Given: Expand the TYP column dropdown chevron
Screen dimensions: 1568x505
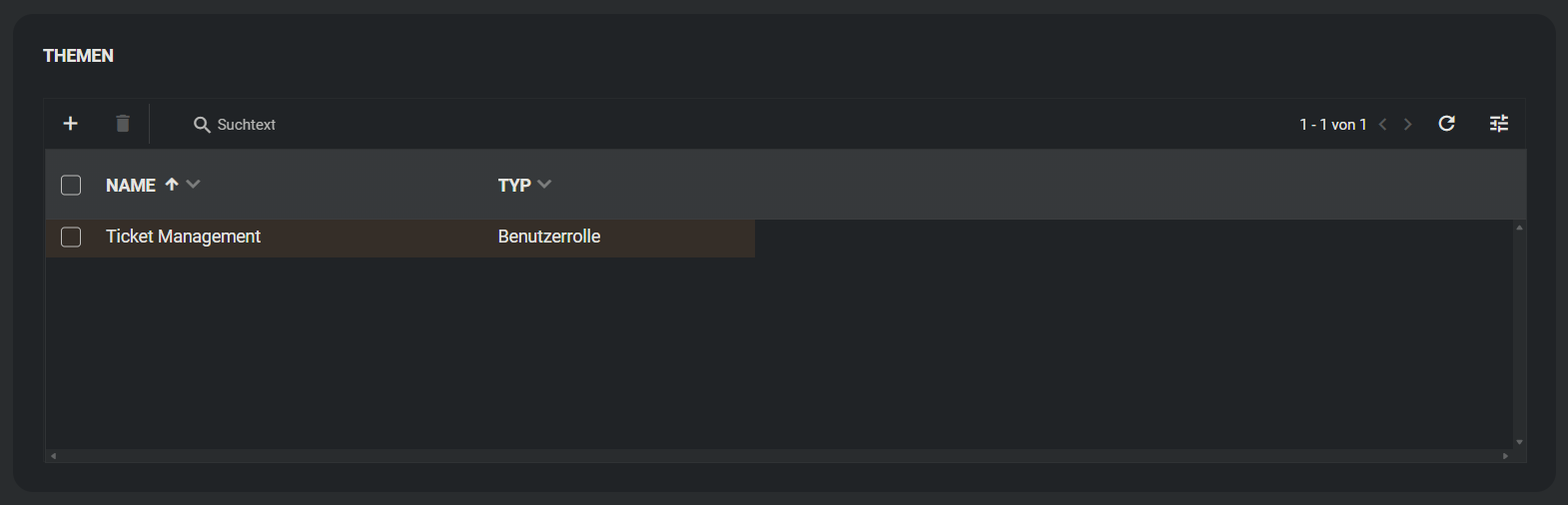Looking at the screenshot, I should pos(544,185).
